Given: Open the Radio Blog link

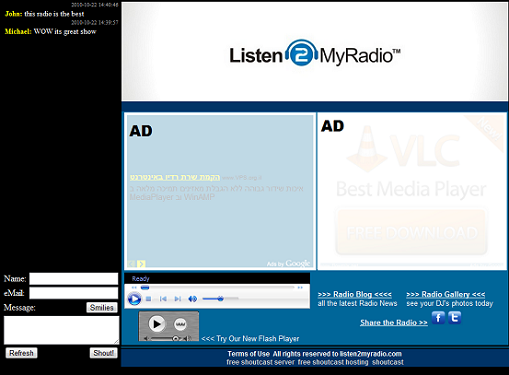Looking at the screenshot, I should (354, 294).
